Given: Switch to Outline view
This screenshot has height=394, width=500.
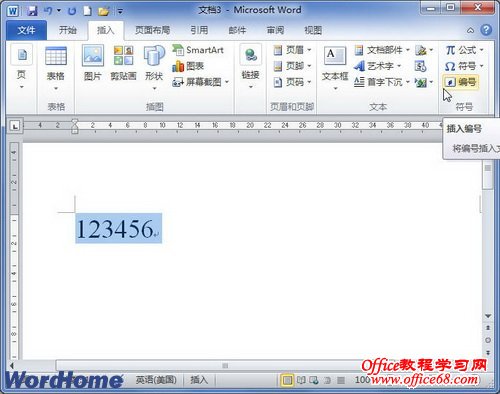Looking at the screenshot, I should tap(327, 380).
